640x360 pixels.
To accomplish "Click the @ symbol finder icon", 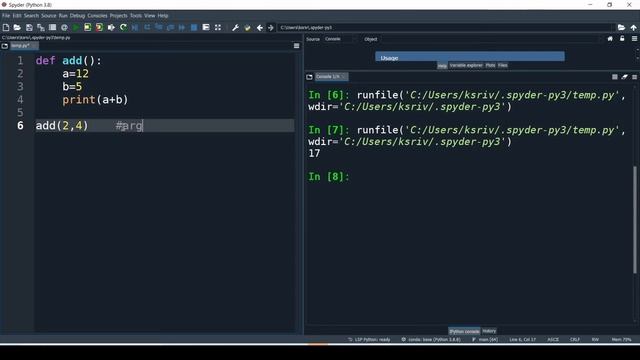I will click(x=64, y=27).
